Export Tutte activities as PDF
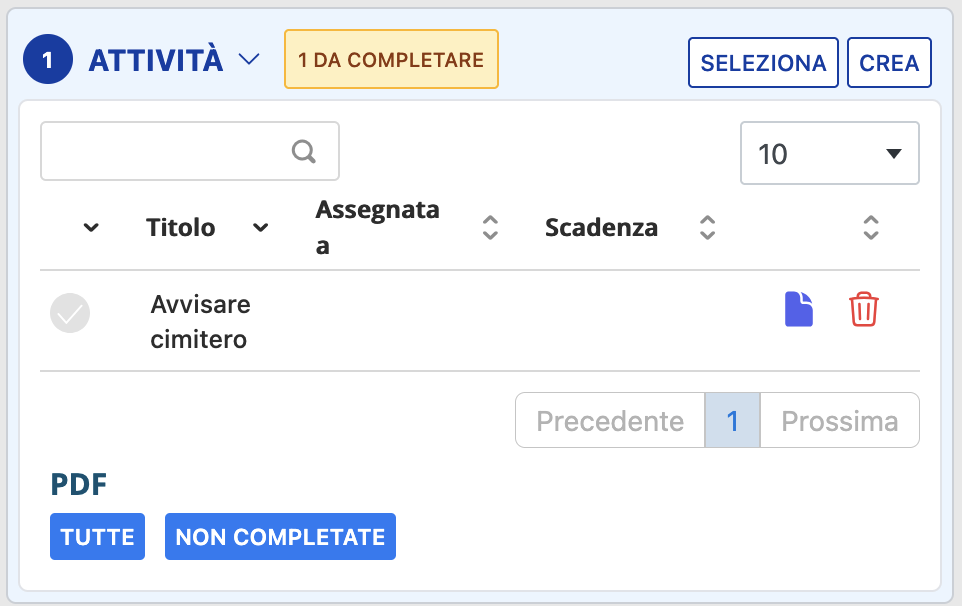 pyautogui.click(x=97, y=537)
